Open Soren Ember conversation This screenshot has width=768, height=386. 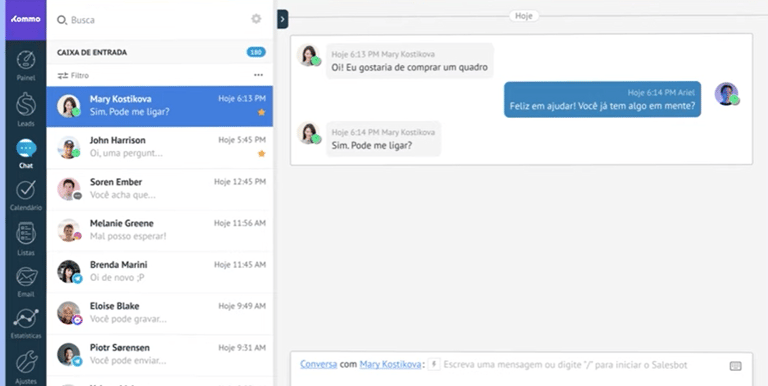pos(160,189)
